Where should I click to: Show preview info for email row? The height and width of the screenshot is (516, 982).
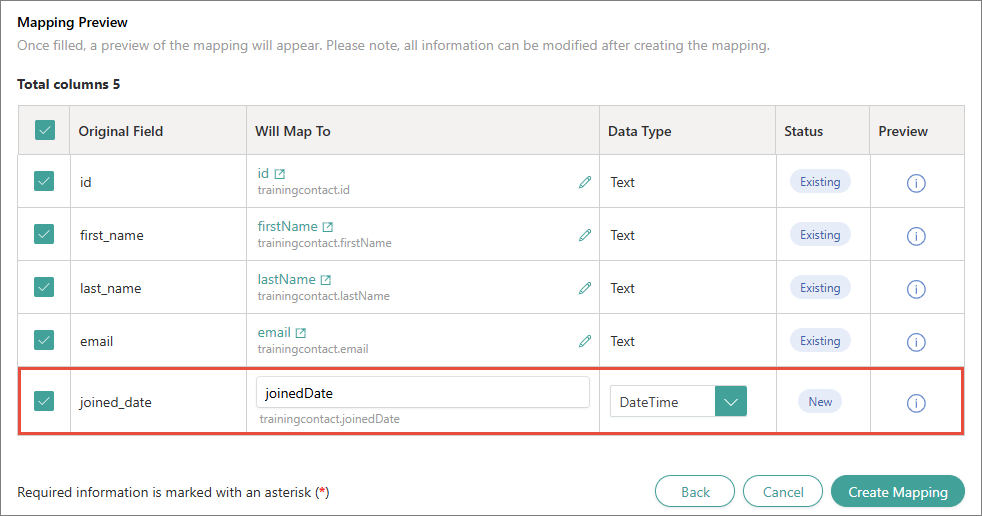[916, 343]
